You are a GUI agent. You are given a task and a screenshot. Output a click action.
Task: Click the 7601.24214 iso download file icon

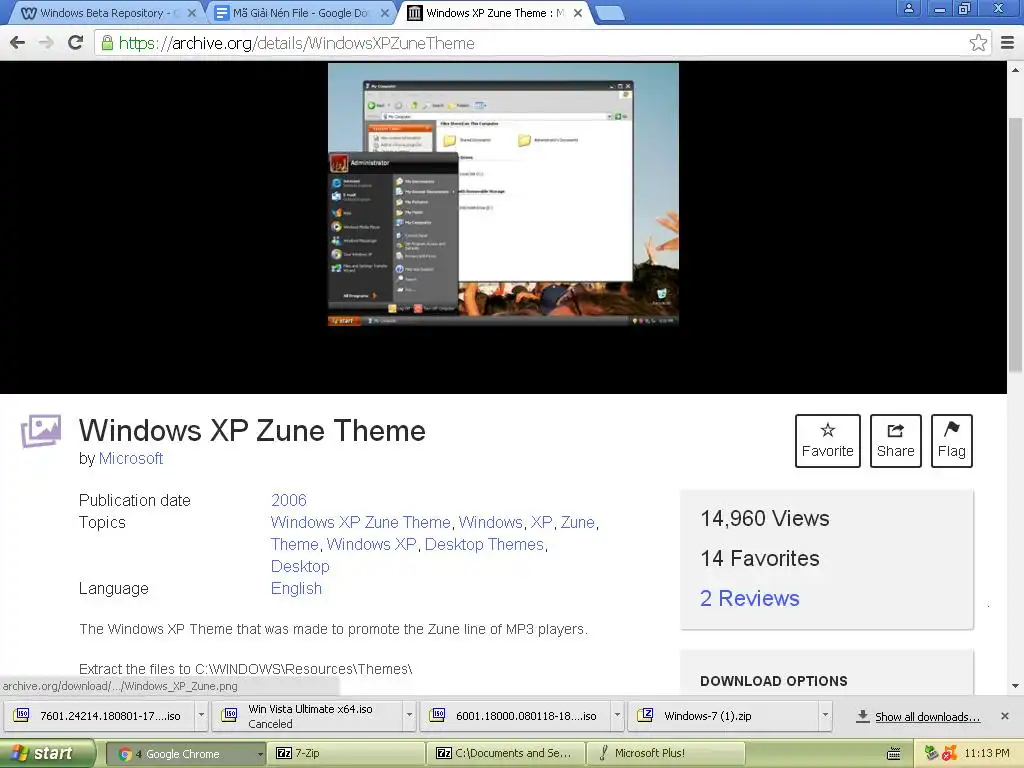(22, 715)
